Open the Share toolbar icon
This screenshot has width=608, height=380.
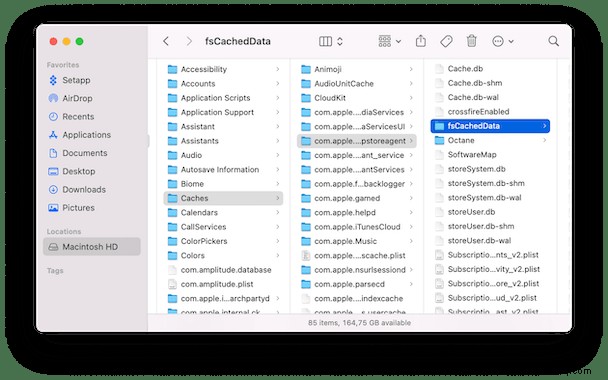point(421,41)
